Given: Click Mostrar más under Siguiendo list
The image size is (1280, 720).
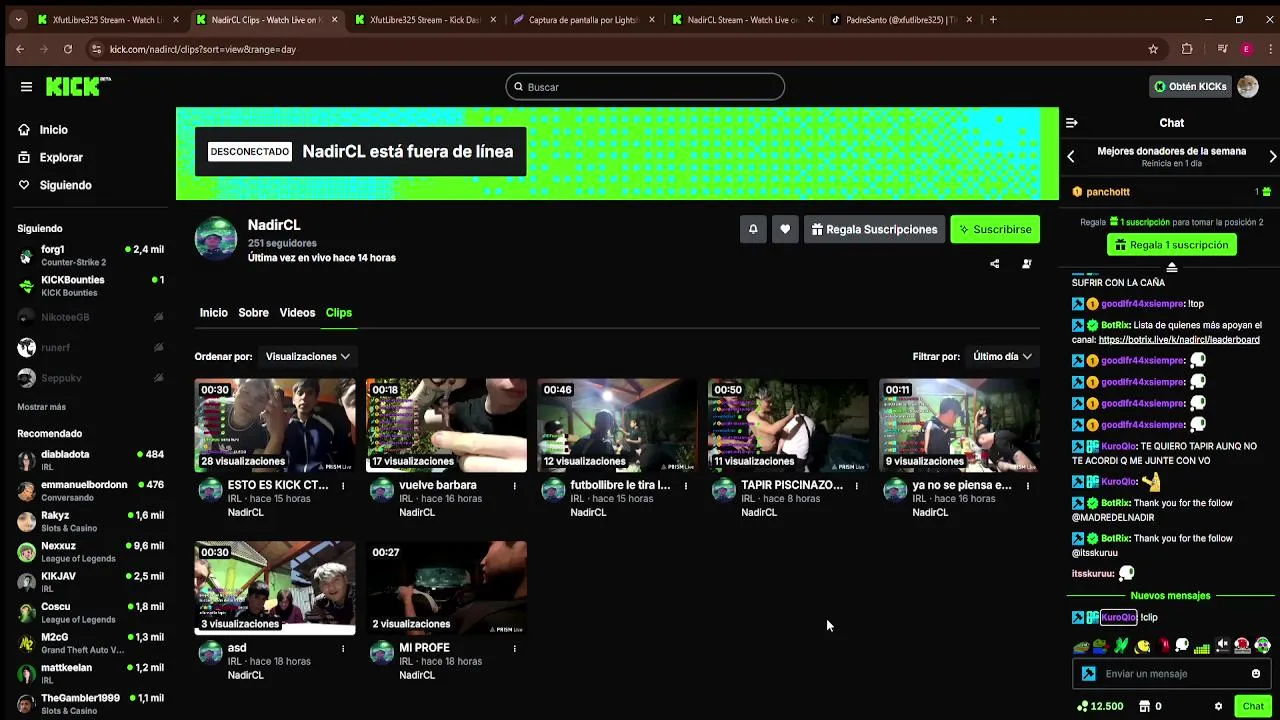Looking at the screenshot, I should click(41, 407).
